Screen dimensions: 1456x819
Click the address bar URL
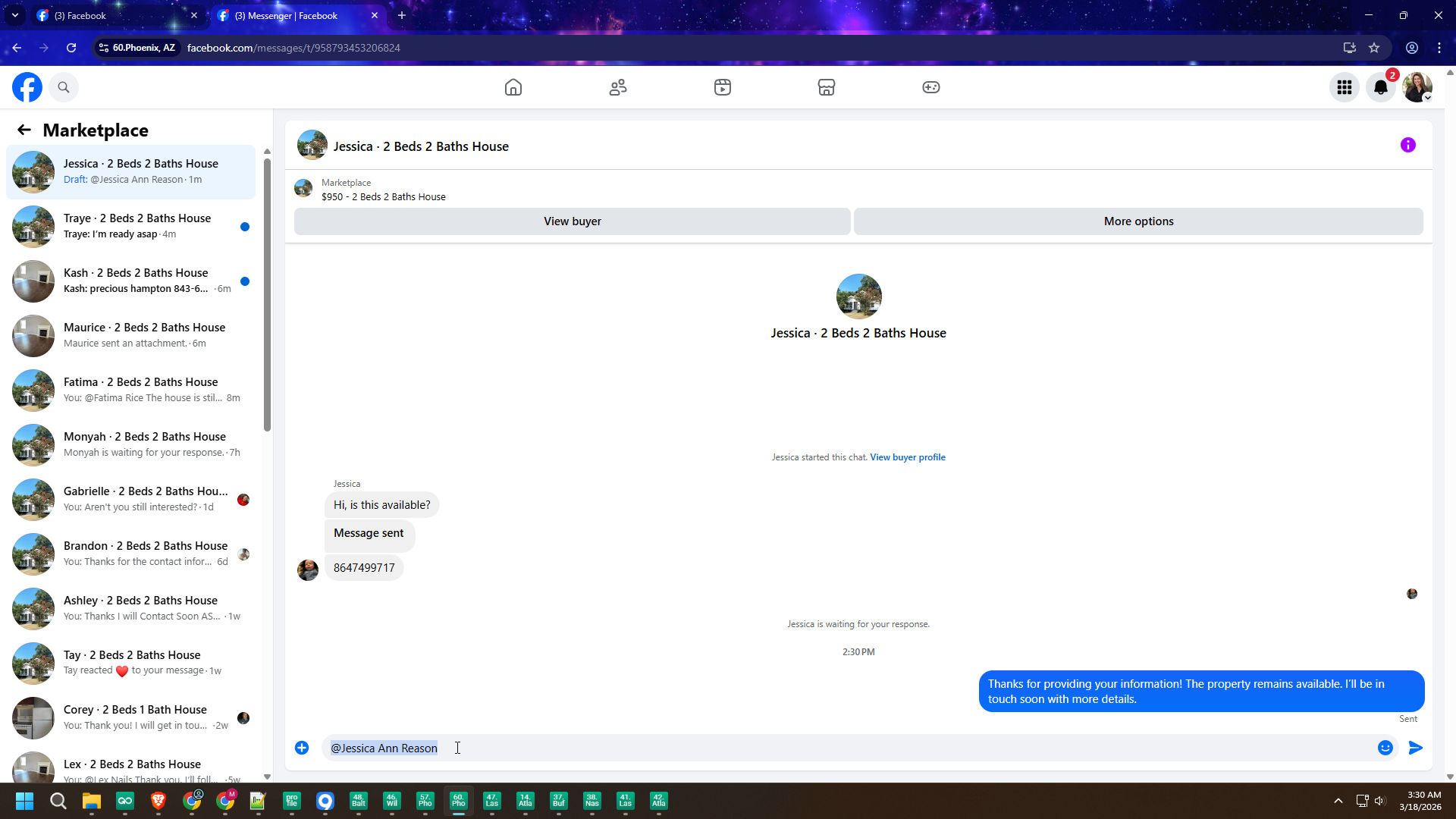point(293,48)
